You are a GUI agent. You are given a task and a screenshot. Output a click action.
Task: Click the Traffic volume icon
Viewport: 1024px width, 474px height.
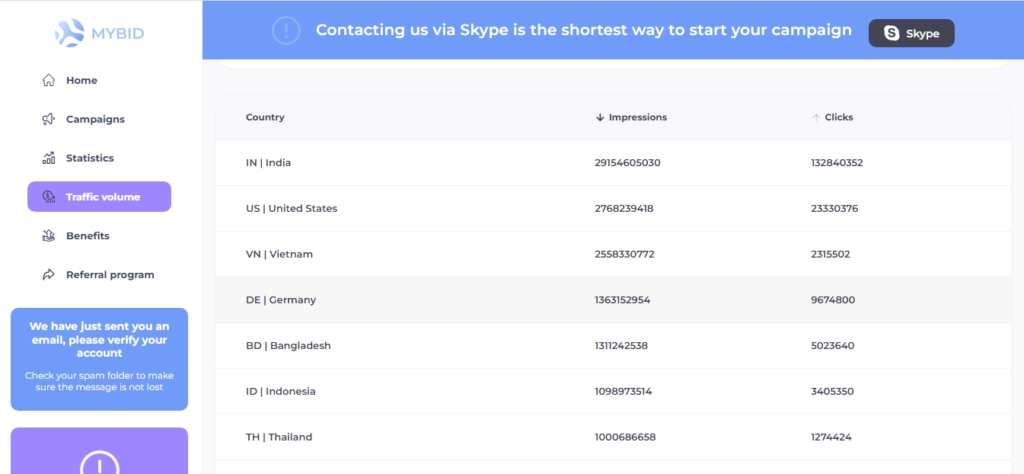tap(48, 197)
